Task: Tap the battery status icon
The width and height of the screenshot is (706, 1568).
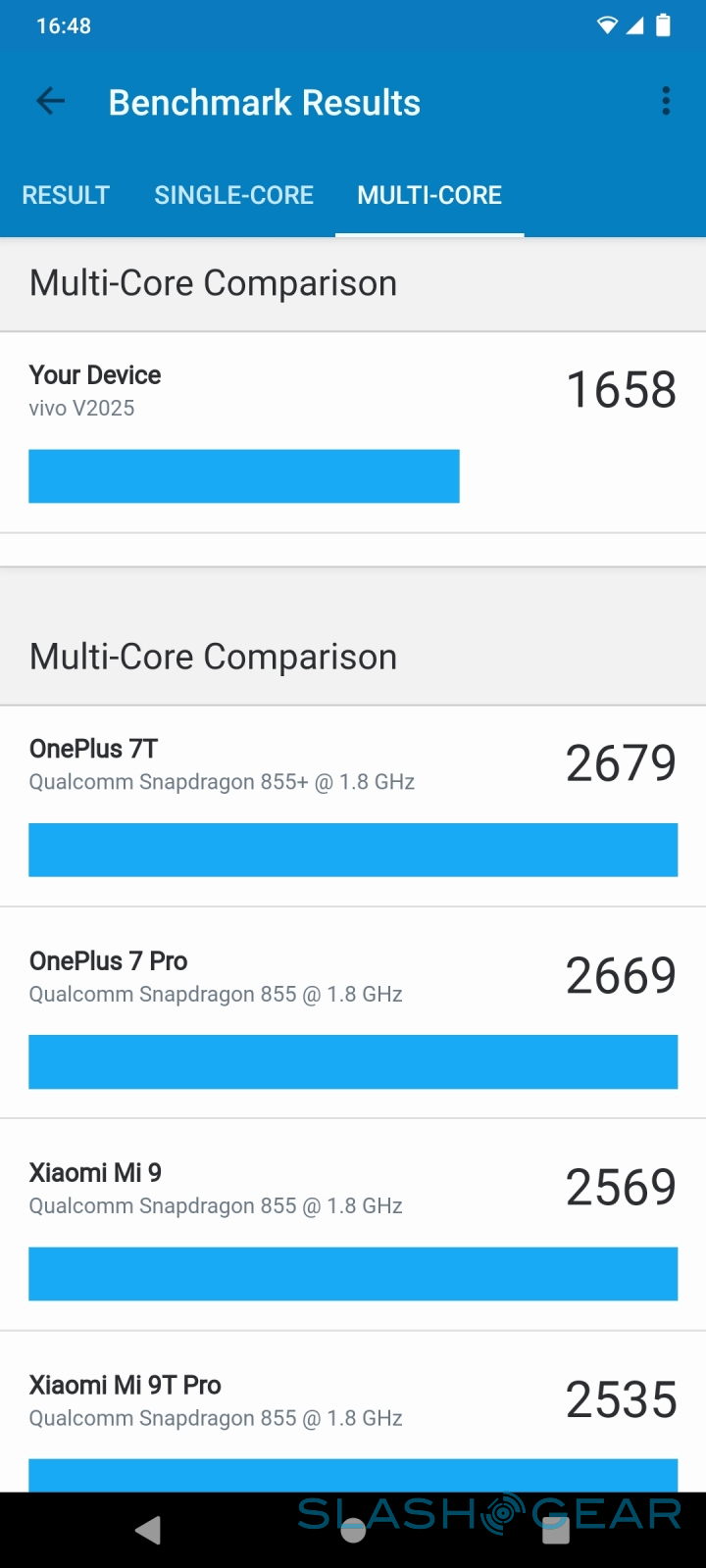Action: point(664,25)
